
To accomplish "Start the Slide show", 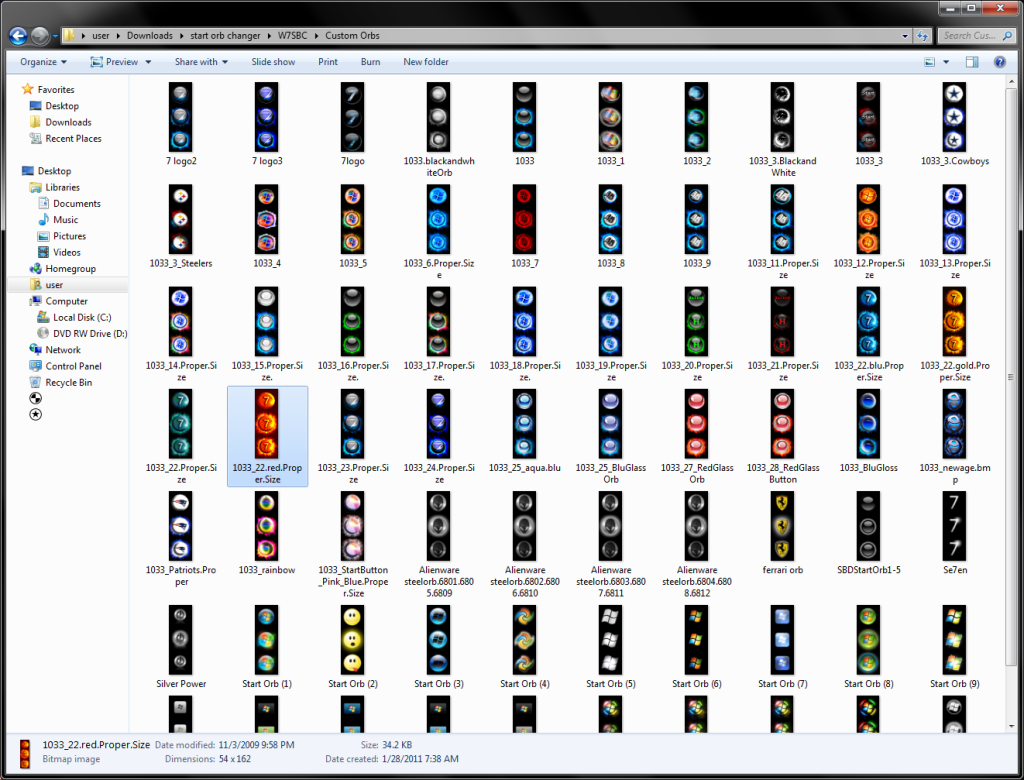I will 273,62.
